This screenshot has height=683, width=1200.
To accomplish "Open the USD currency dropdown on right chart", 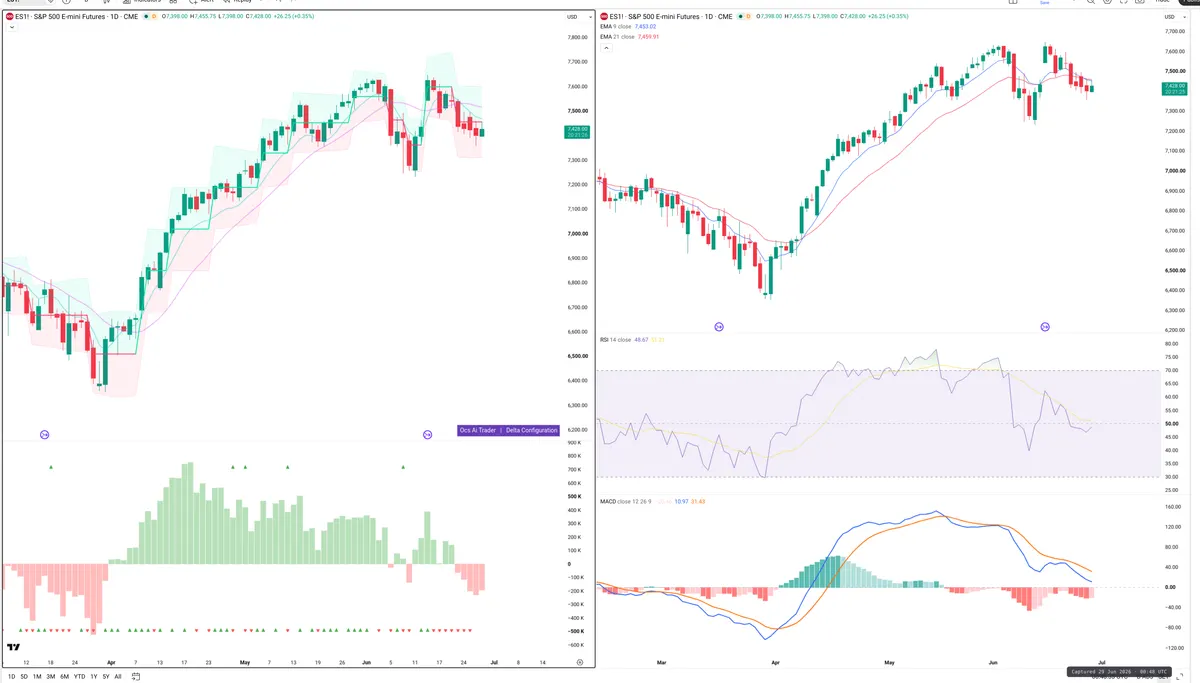I will tap(1174, 16).
